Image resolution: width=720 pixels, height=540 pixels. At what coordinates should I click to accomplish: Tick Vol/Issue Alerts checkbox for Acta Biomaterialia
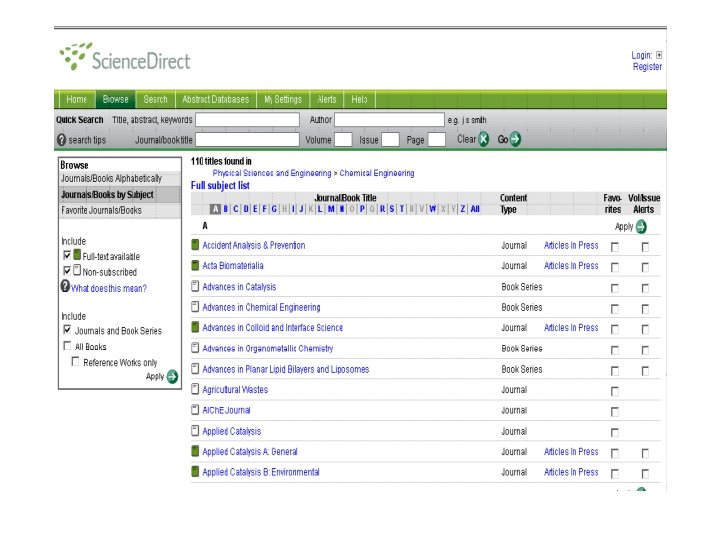point(645,268)
